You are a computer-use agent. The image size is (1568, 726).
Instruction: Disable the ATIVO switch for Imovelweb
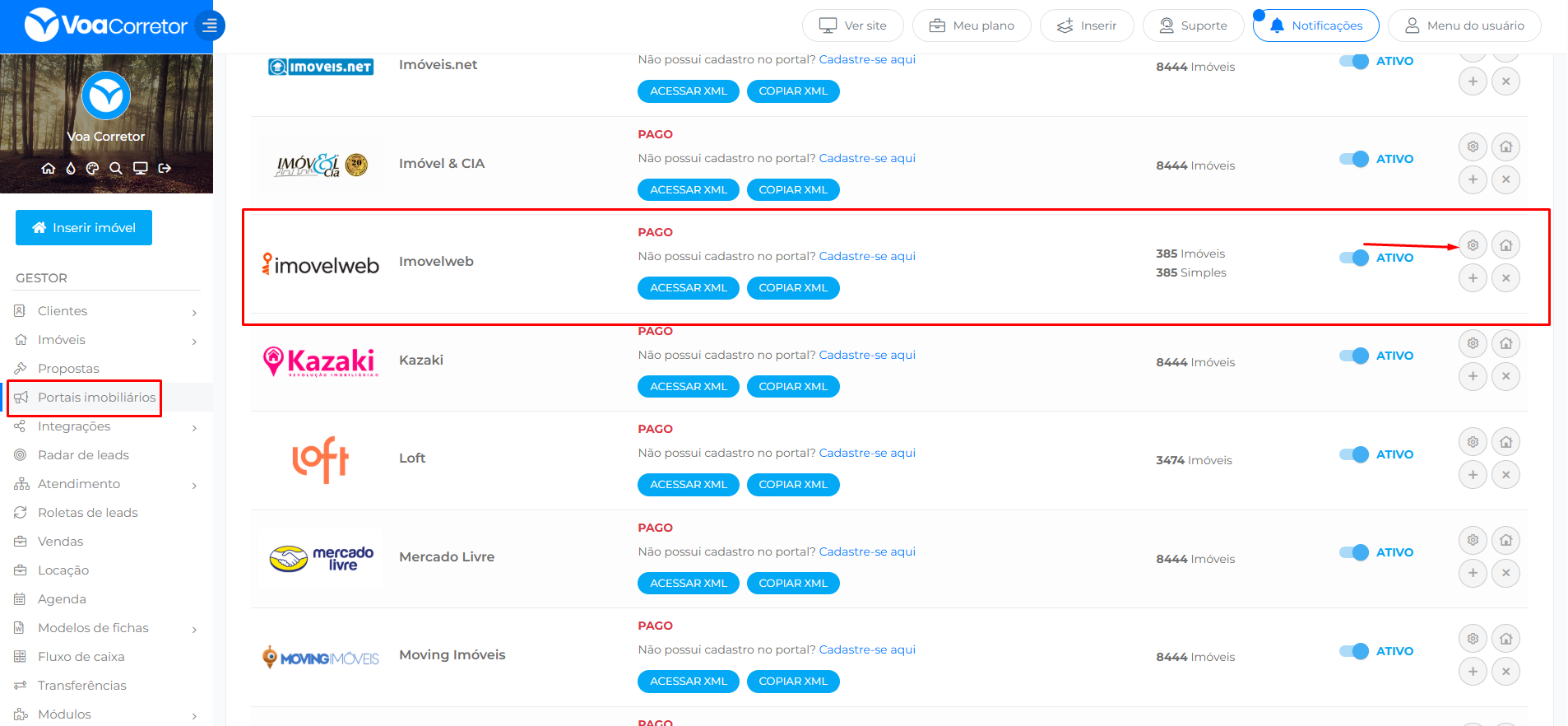(1353, 258)
